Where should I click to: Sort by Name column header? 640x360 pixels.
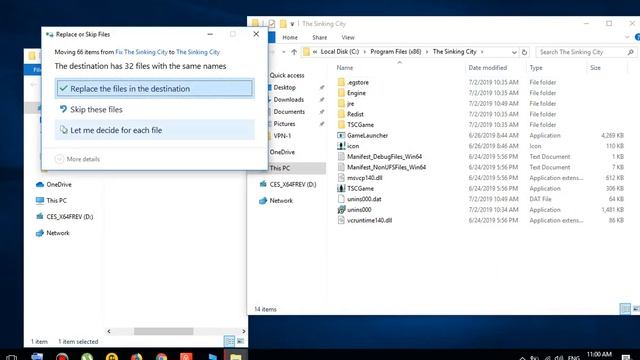[345, 68]
